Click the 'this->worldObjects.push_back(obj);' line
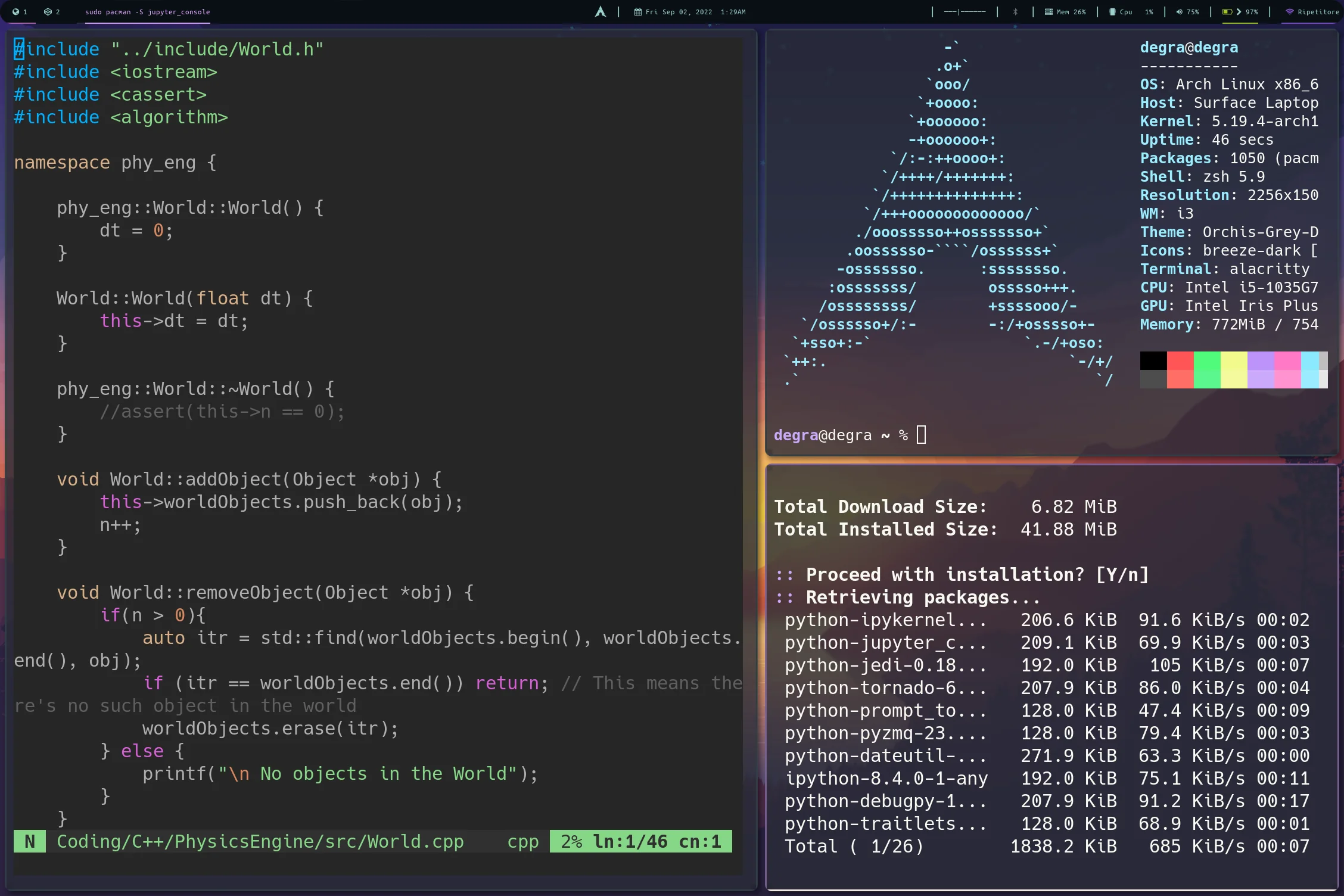The height and width of the screenshot is (896, 1344). [x=281, y=502]
